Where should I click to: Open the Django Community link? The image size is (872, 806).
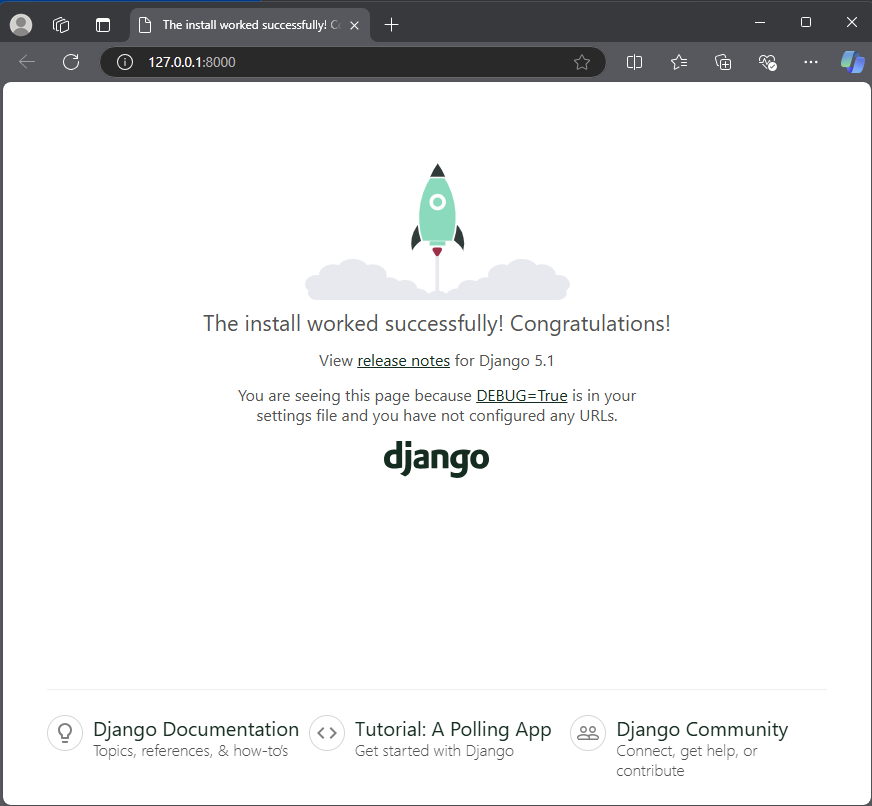pyautogui.click(x=702, y=729)
